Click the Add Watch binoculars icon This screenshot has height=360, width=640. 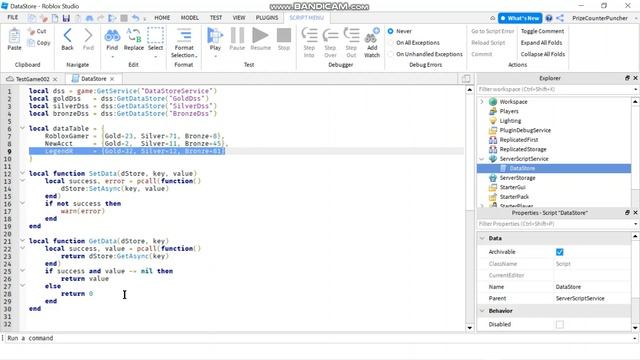point(372,36)
